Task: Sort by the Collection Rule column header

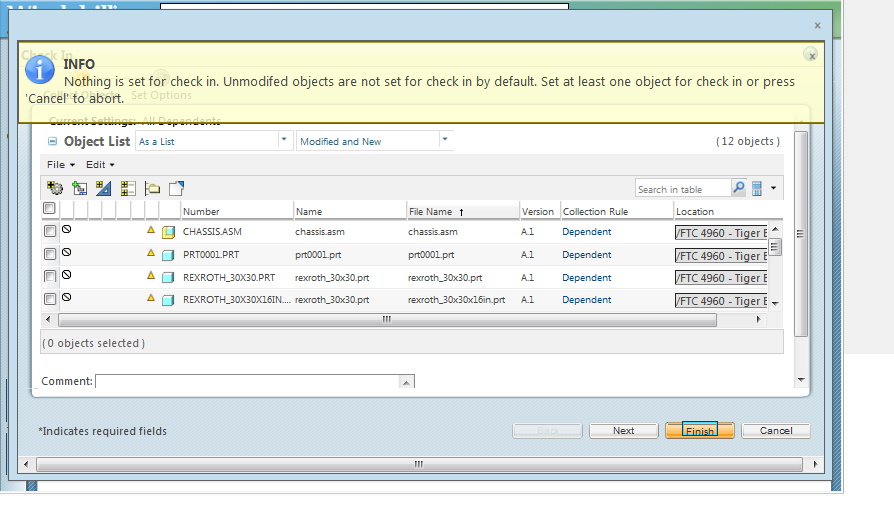Action: coord(595,211)
